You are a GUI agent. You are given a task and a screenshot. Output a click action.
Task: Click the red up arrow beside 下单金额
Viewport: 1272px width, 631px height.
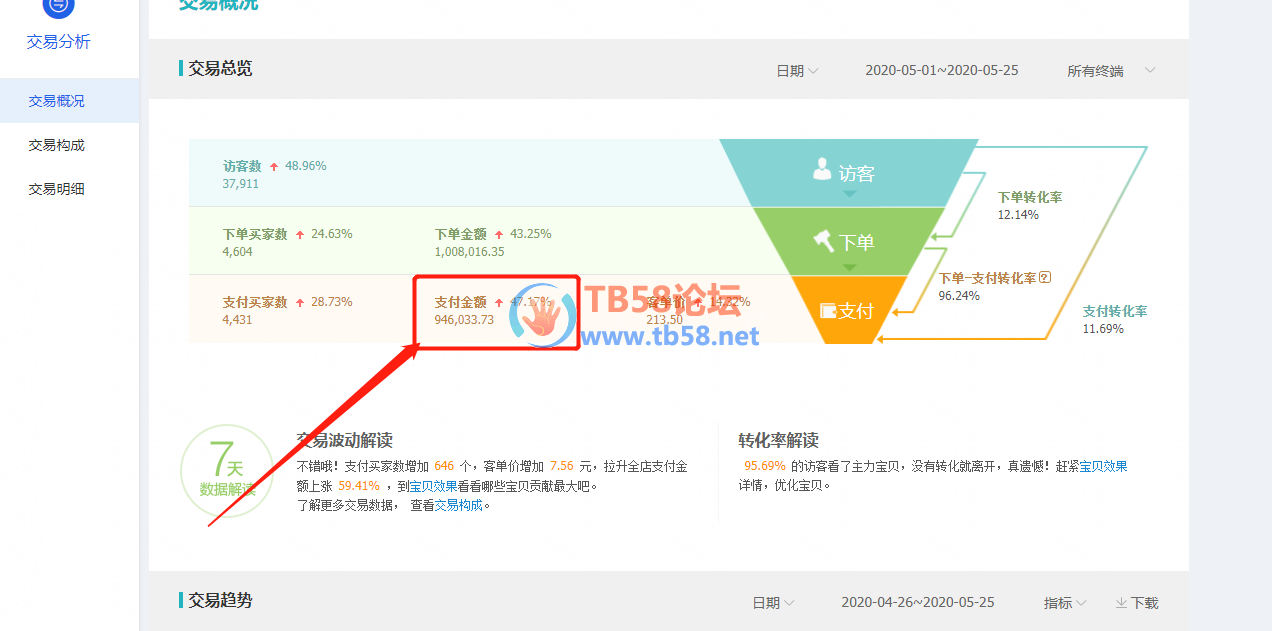point(526,235)
